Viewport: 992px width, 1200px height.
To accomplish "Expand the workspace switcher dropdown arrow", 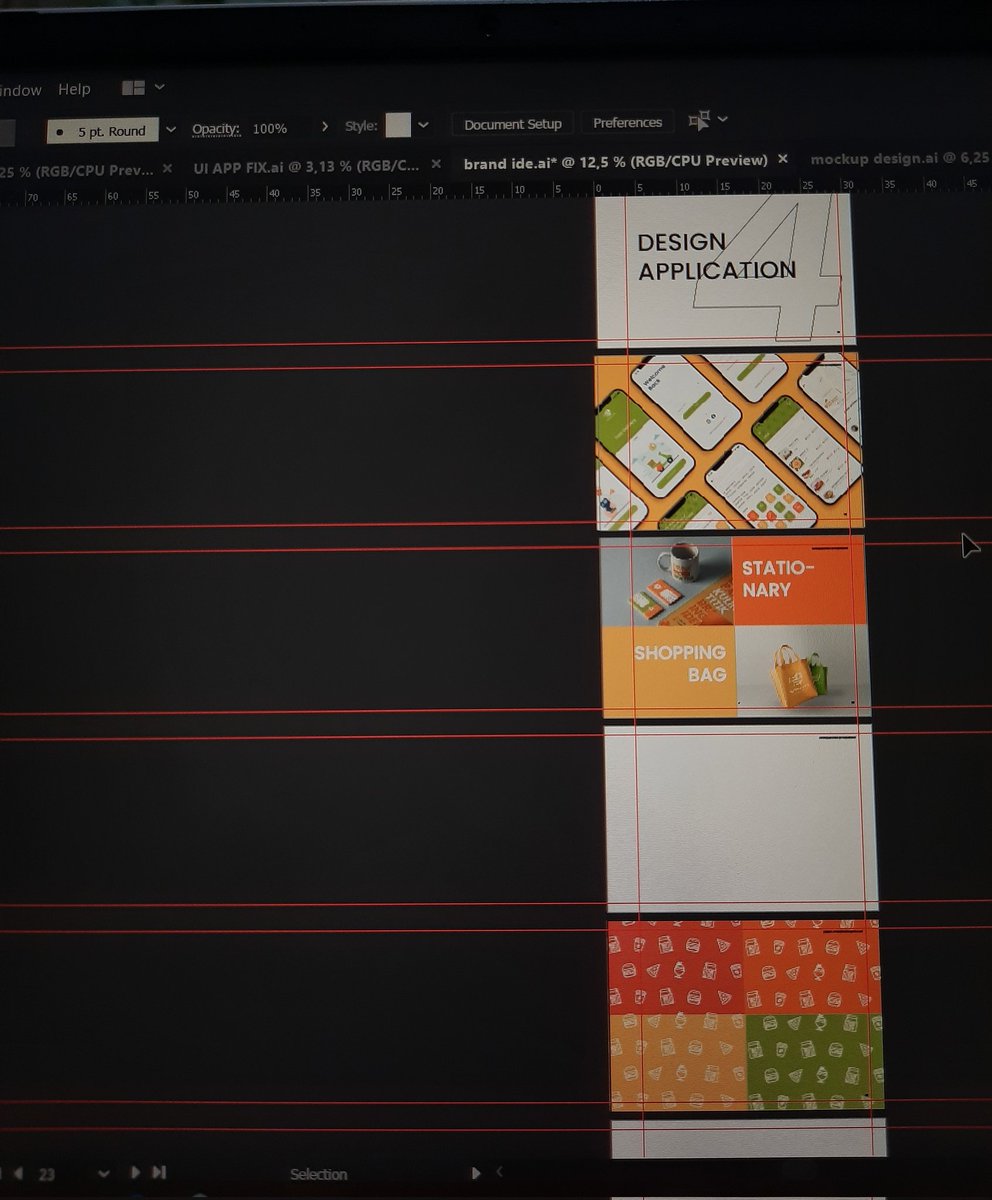I will tap(160, 87).
